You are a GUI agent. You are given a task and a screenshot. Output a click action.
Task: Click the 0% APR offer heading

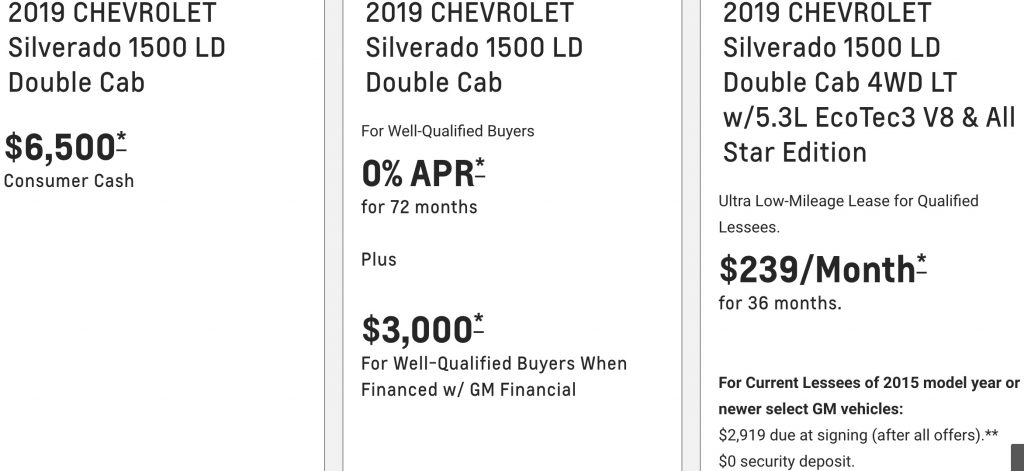coord(418,173)
